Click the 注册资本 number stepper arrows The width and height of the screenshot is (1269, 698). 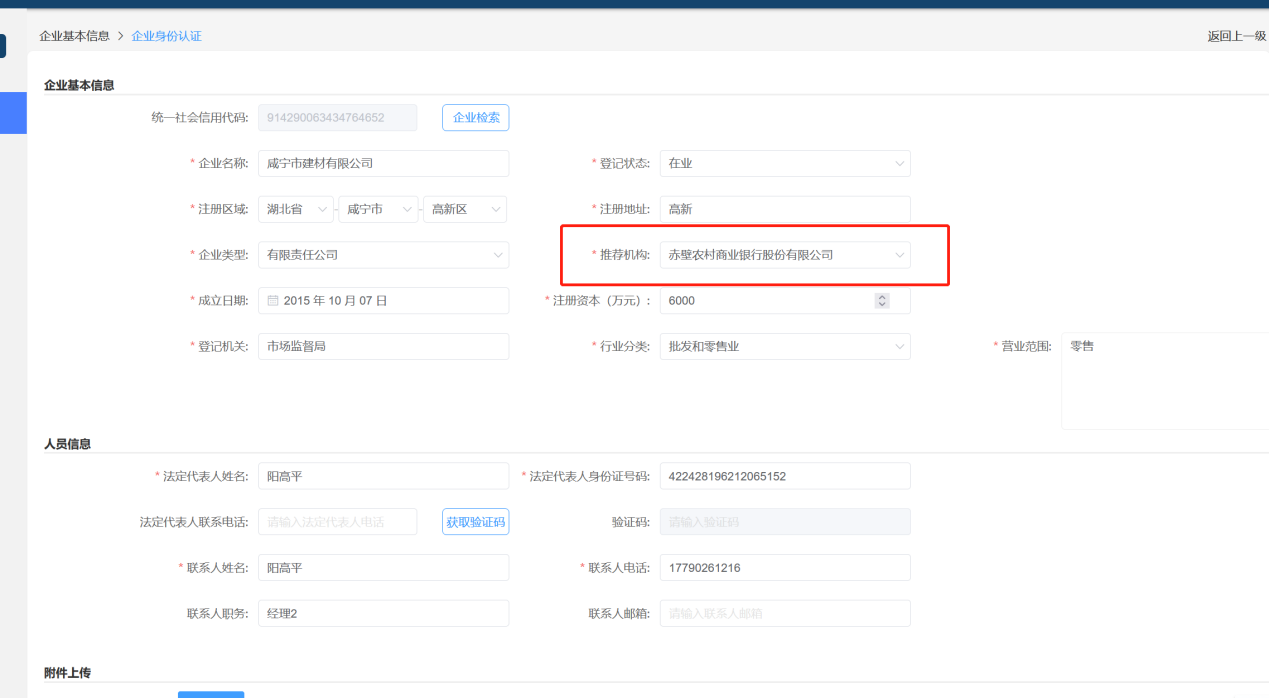[x=881, y=300]
